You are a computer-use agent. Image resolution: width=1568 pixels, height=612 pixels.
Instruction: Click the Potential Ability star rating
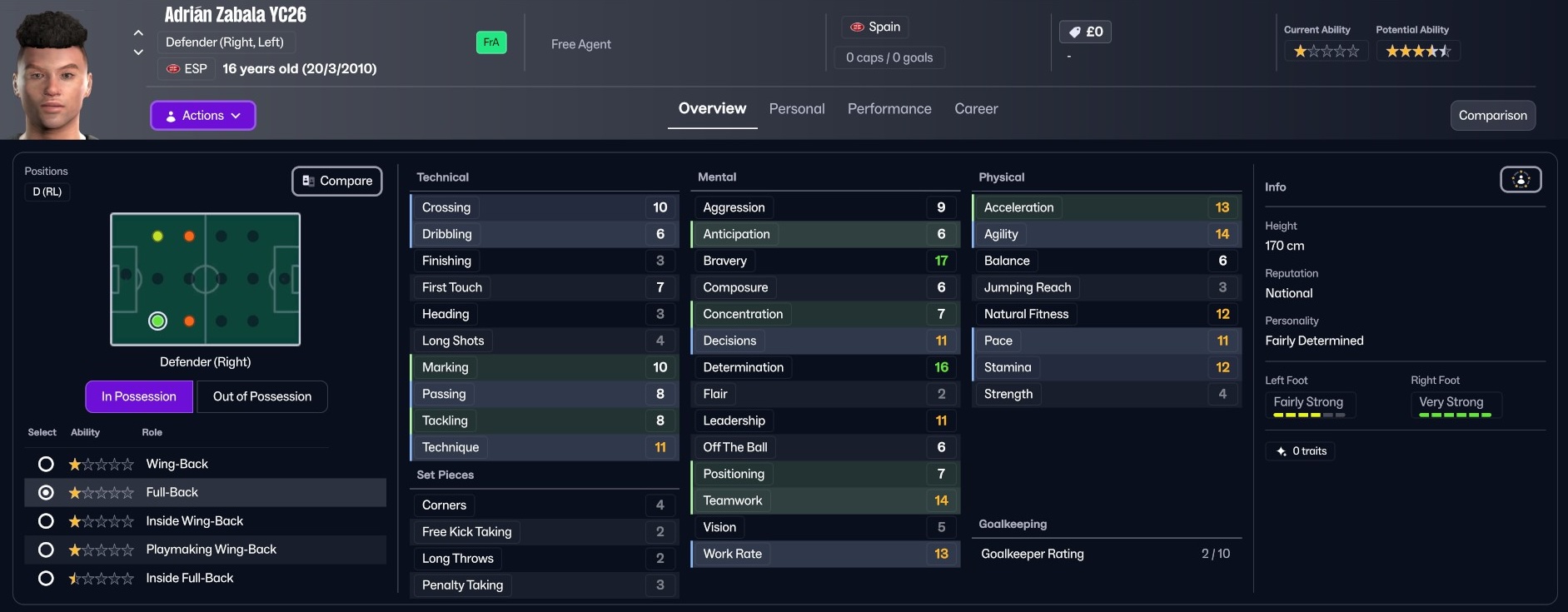1417,51
